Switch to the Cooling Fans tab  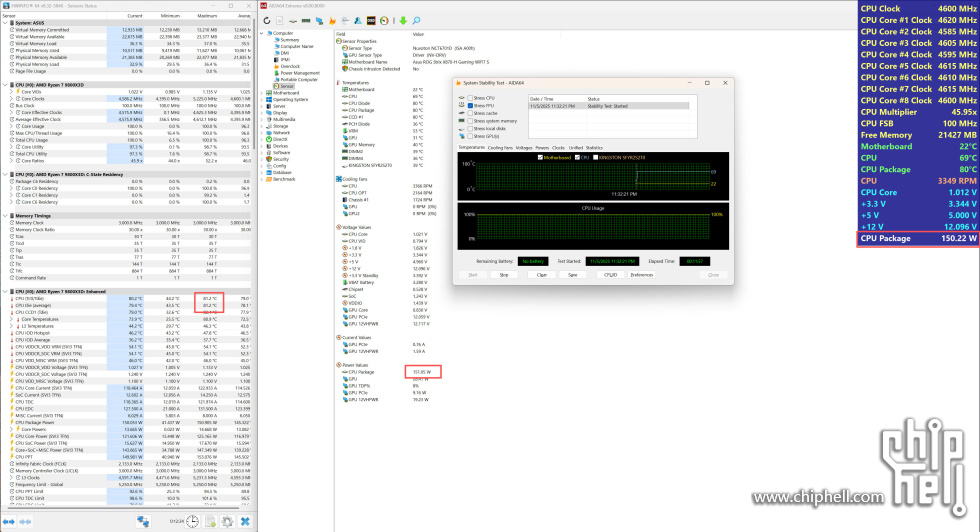click(x=500, y=147)
